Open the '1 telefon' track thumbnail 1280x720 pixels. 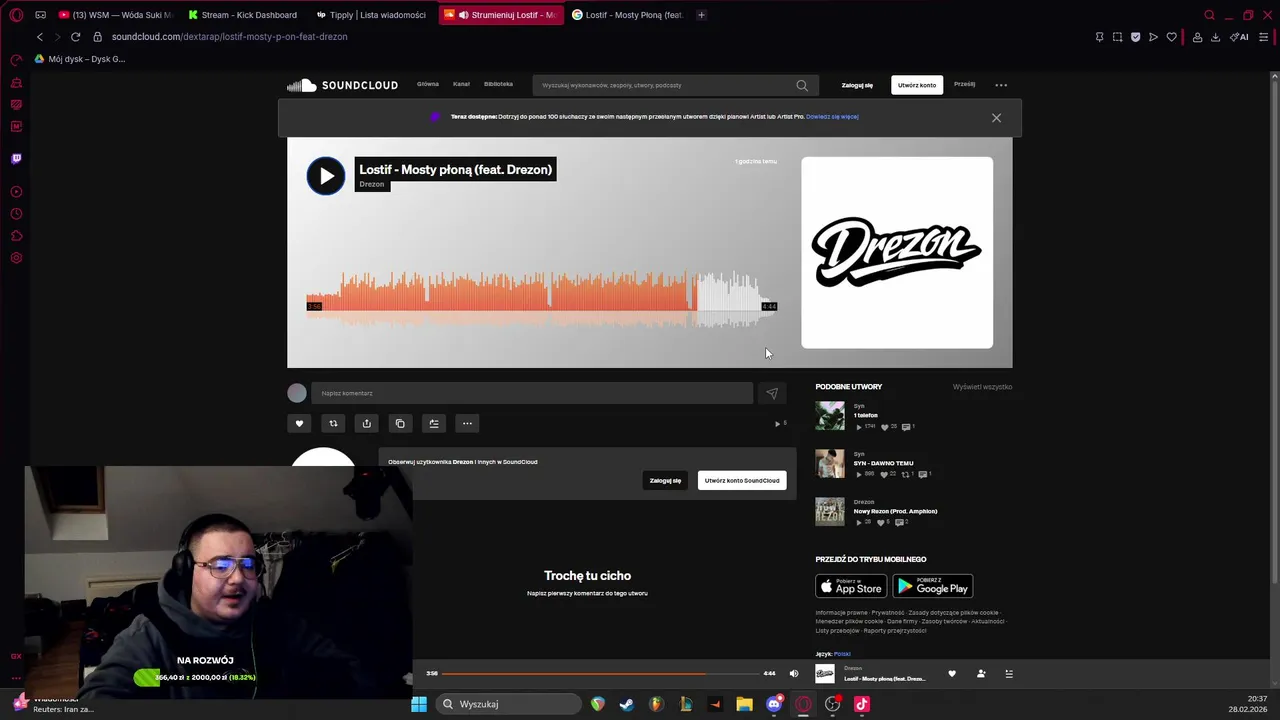click(x=830, y=415)
